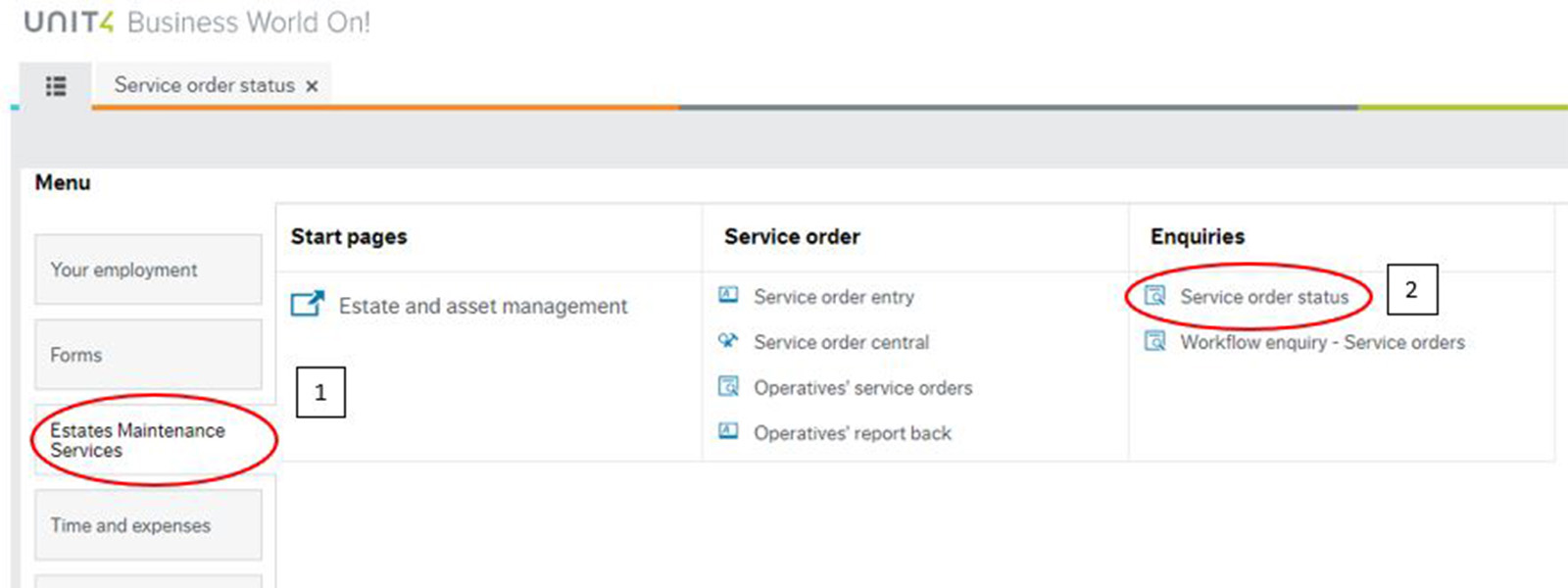Go to Service order central
The width and height of the screenshot is (1568, 588).
(841, 342)
